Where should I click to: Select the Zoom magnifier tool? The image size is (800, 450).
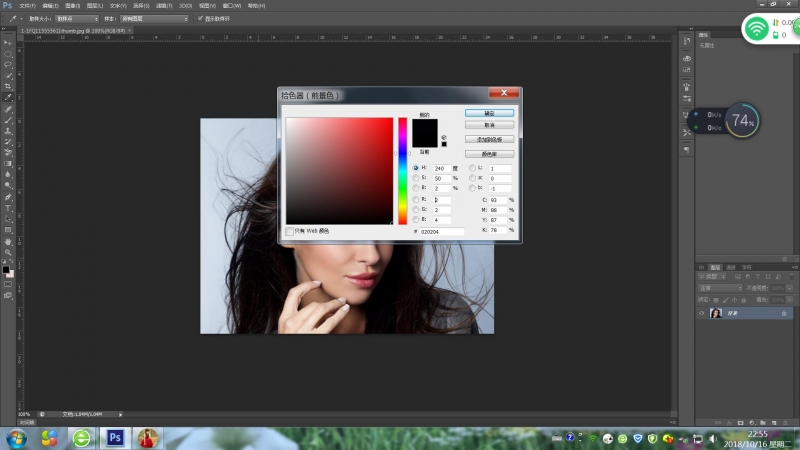[8, 252]
